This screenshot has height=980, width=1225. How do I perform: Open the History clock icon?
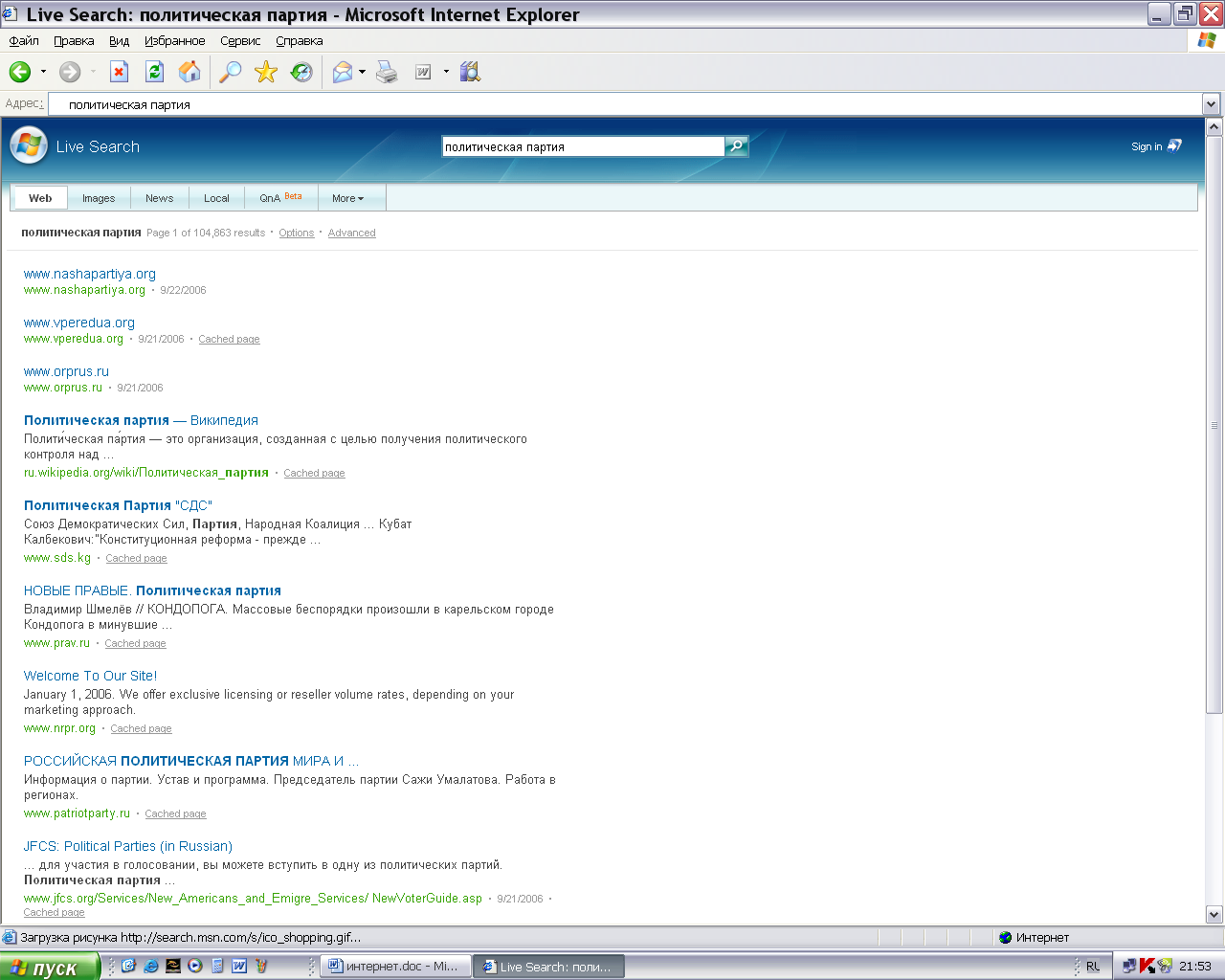pos(301,72)
